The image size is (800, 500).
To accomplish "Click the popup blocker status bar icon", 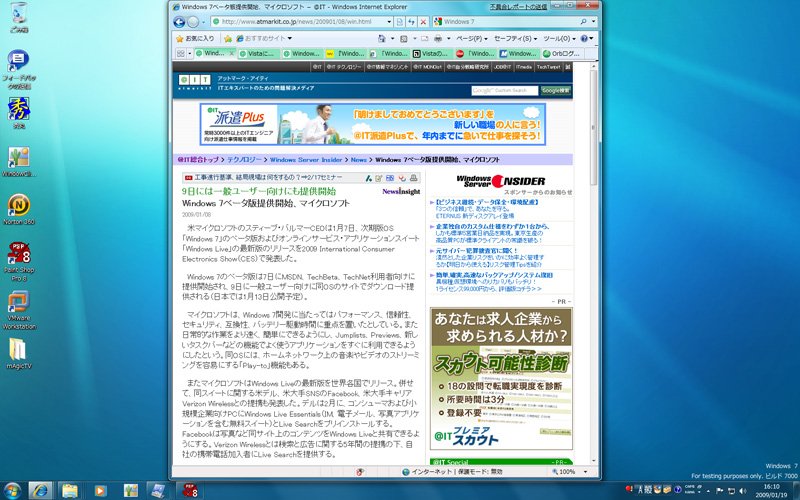I will [x=360, y=472].
